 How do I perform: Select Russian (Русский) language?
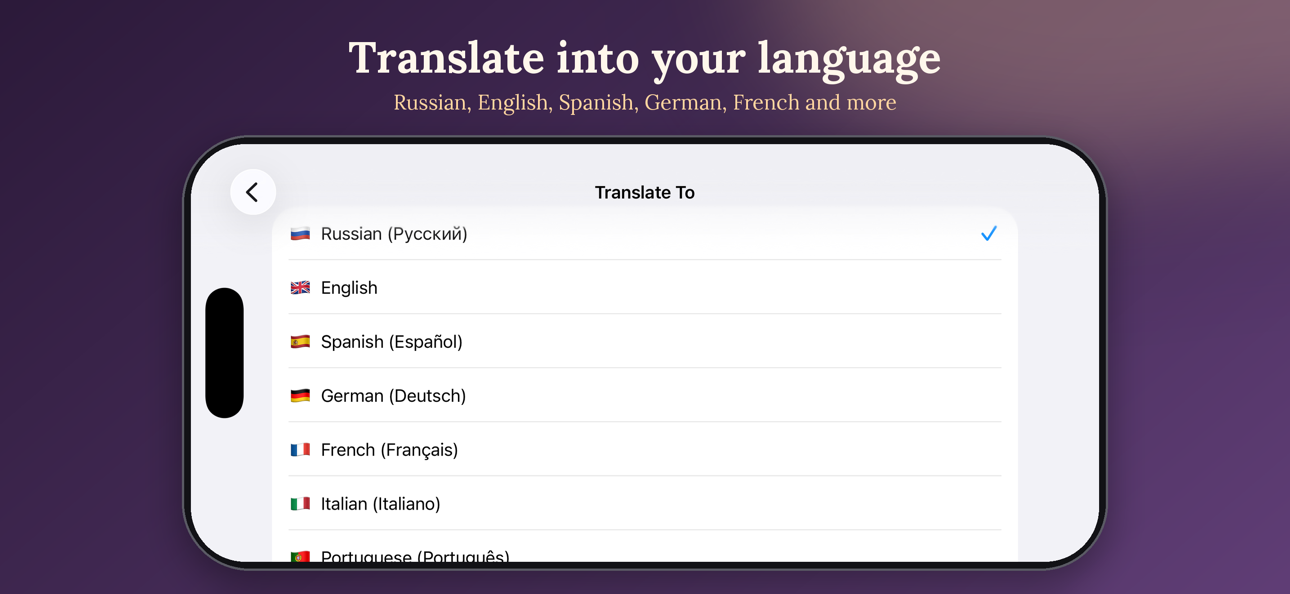tap(645, 234)
